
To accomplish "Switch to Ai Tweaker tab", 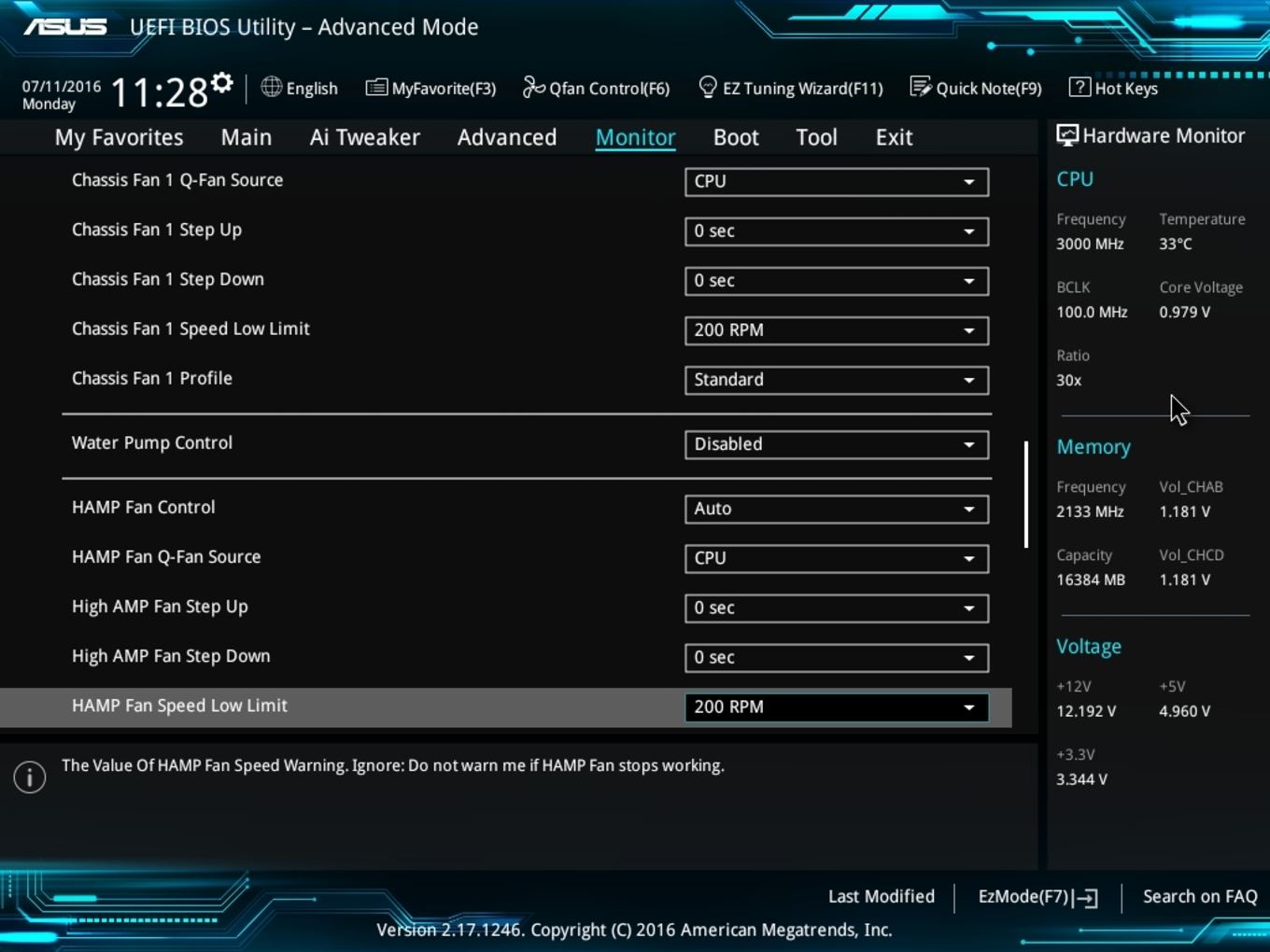I will point(365,137).
